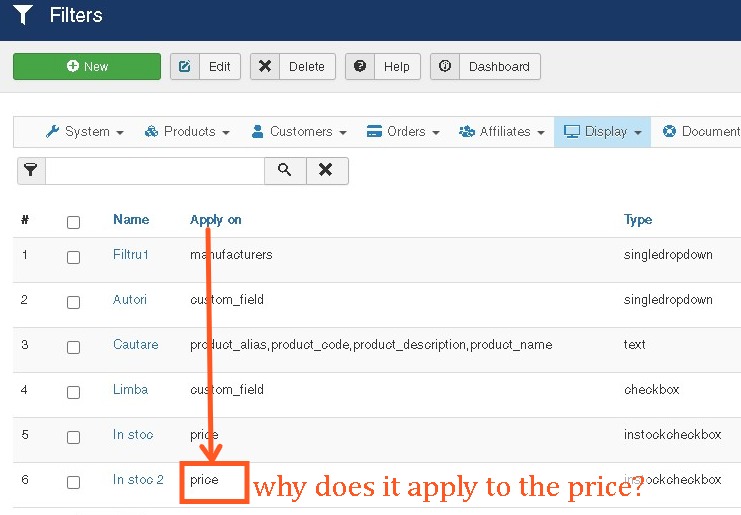Click the text type cell for Cautare
This screenshot has height=515, width=741.
tap(634, 344)
